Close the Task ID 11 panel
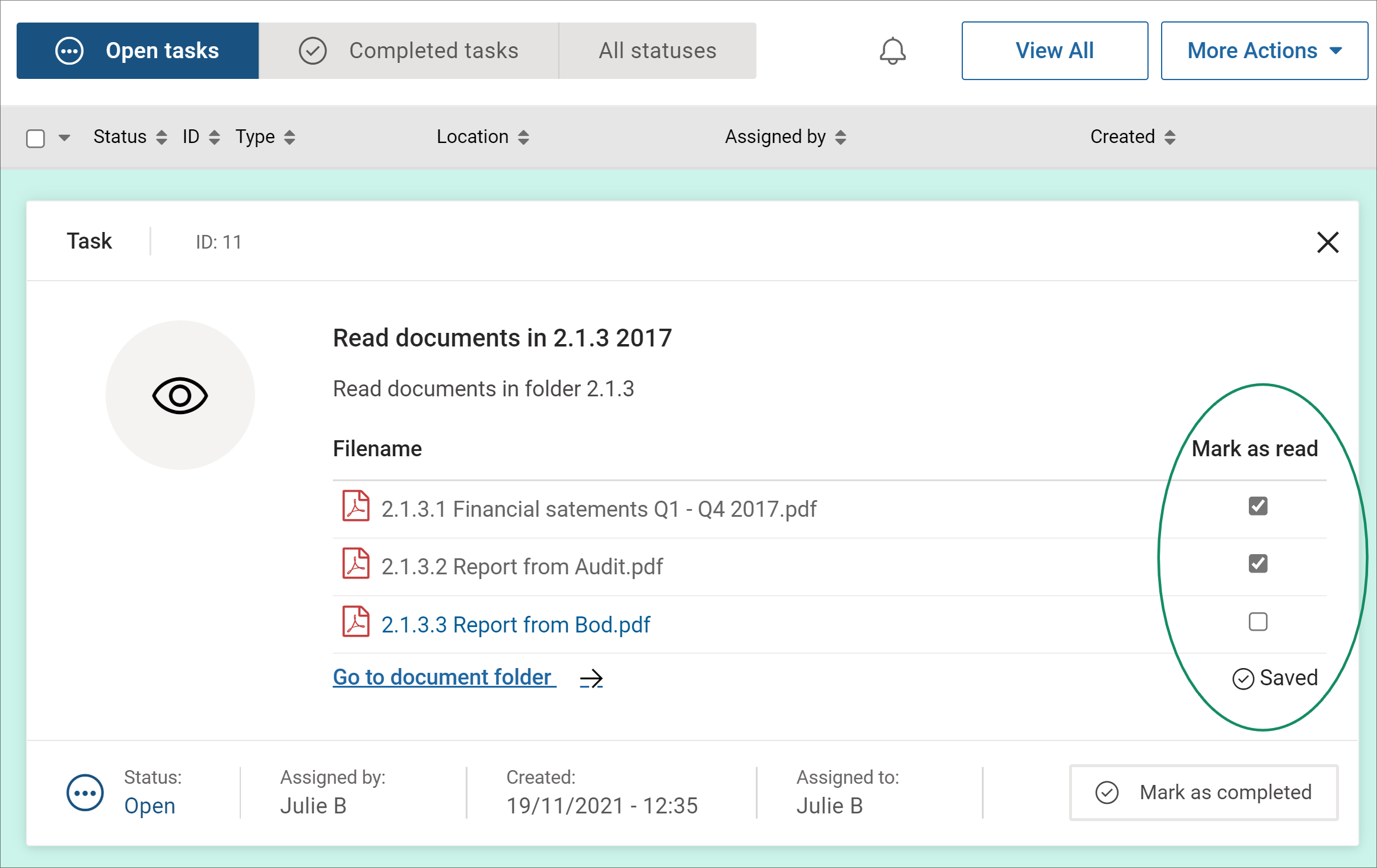 [x=1328, y=242]
